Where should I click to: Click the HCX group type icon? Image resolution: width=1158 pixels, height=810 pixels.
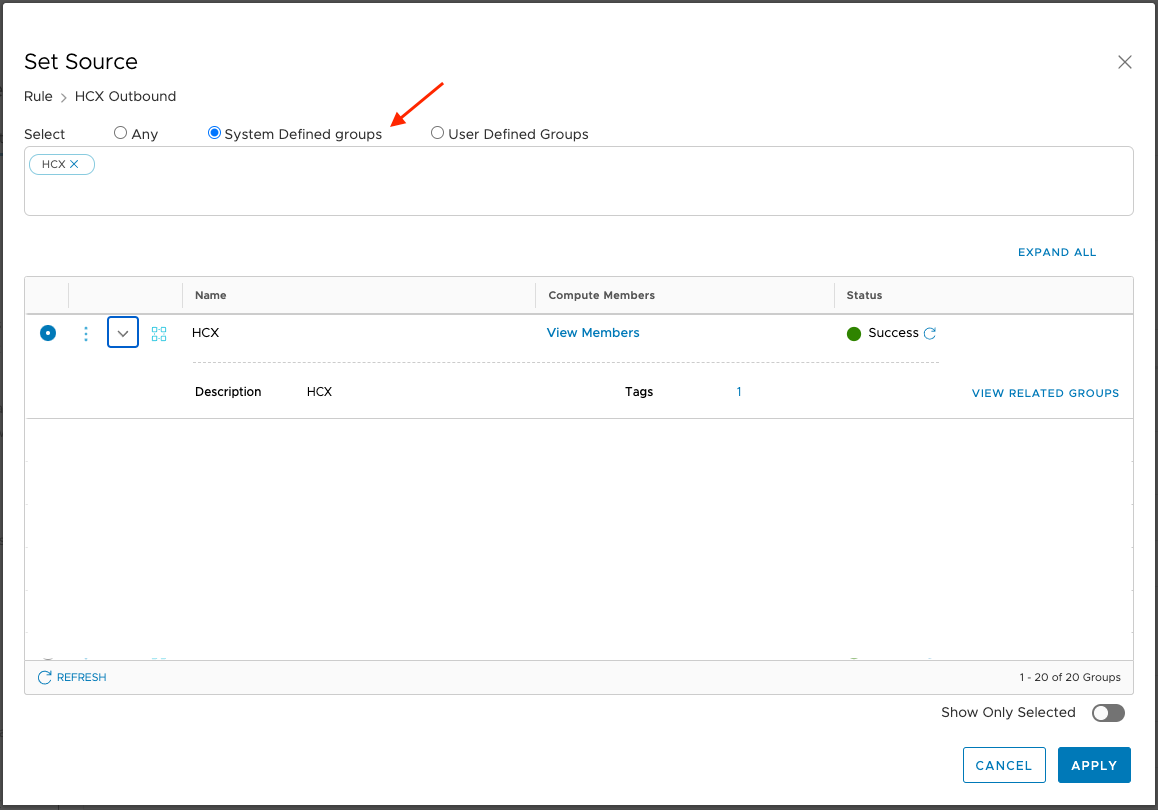click(x=159, y=334)
